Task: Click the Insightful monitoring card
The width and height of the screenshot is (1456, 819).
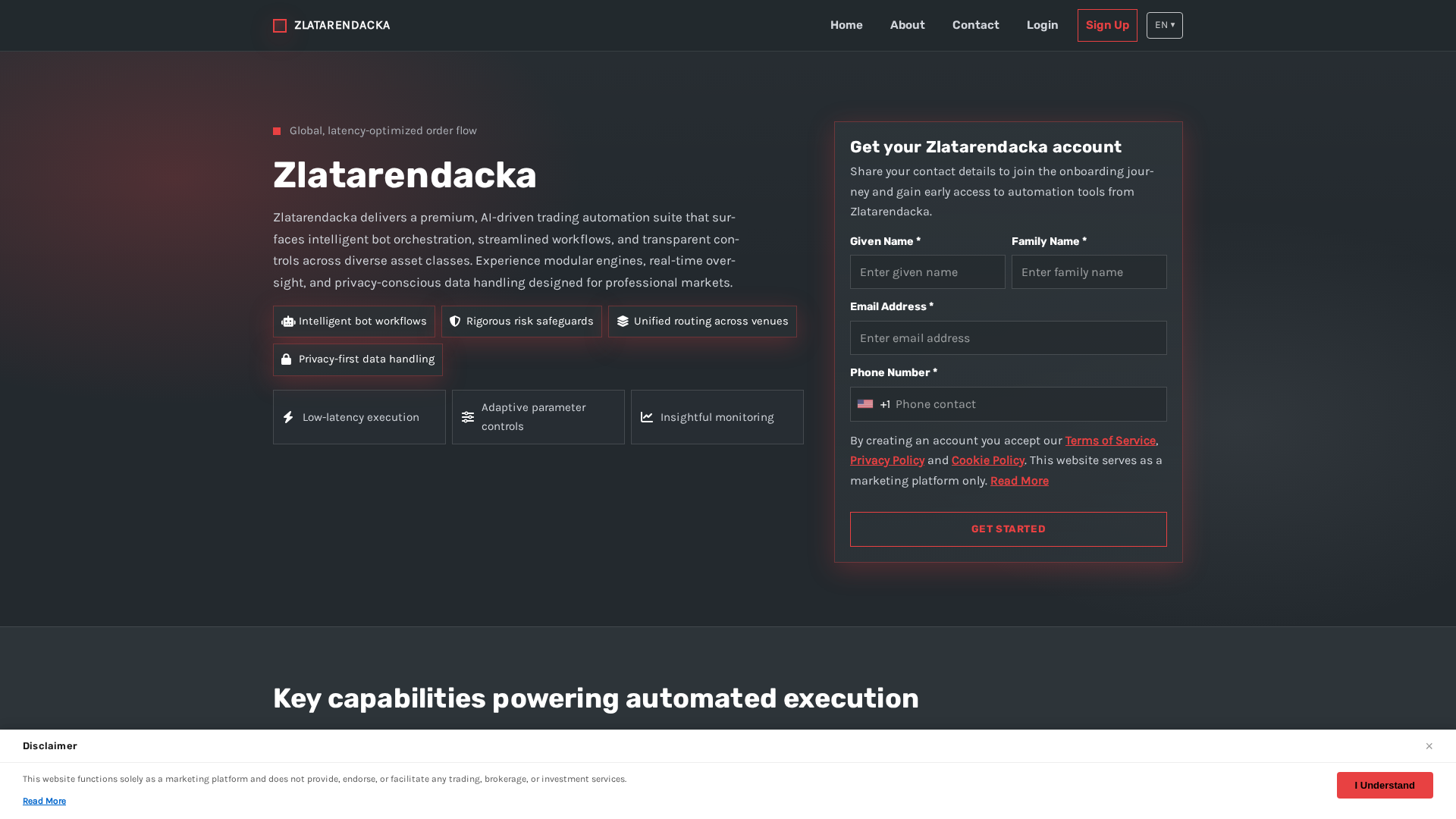Action: (717, 417)
